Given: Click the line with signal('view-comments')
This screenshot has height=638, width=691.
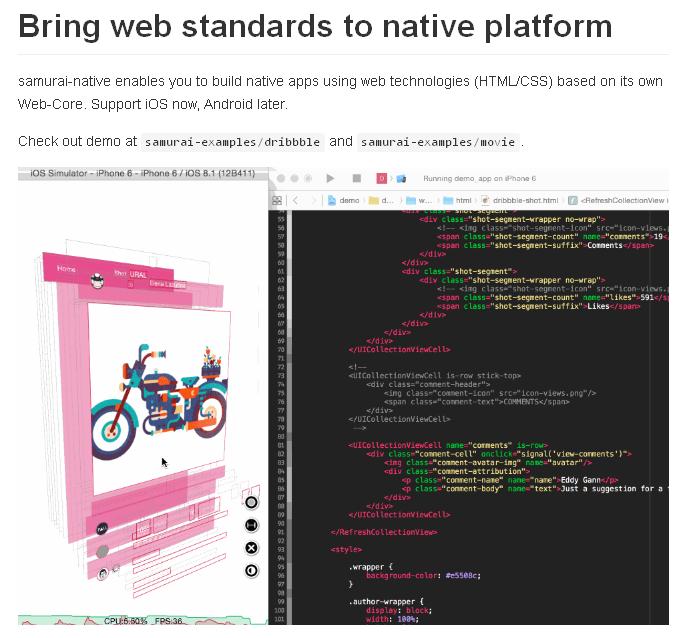Looking at the screenshot, I should (x=498, y=454).
